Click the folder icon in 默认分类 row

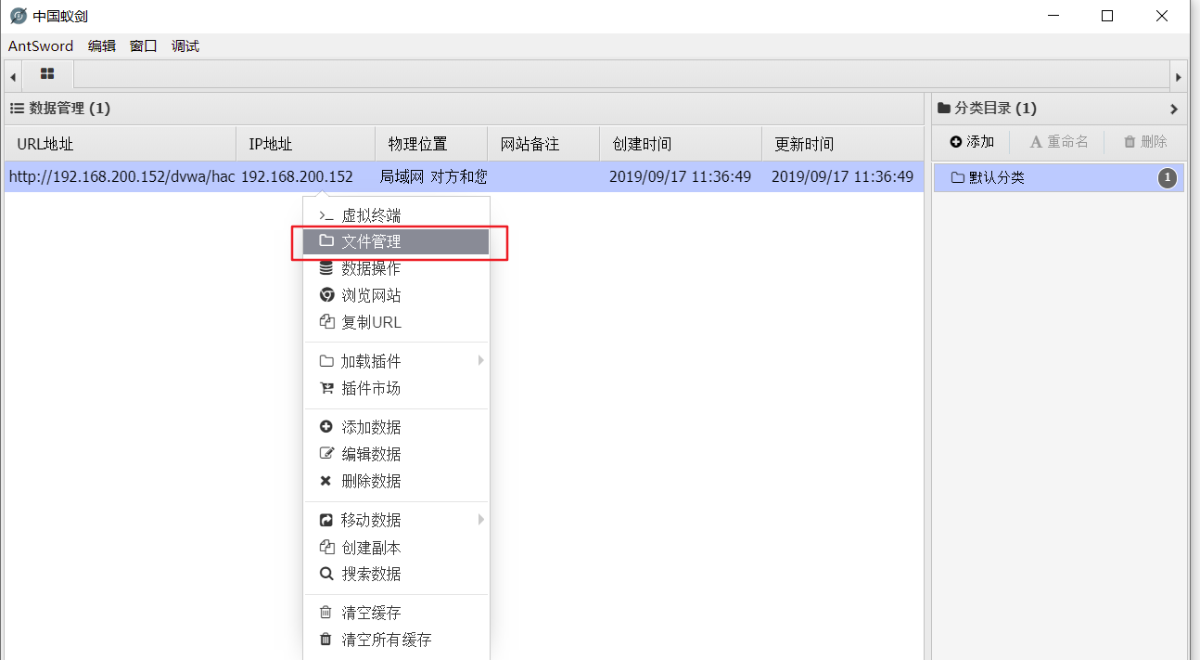pyautogui.click(x=957, y=178)
